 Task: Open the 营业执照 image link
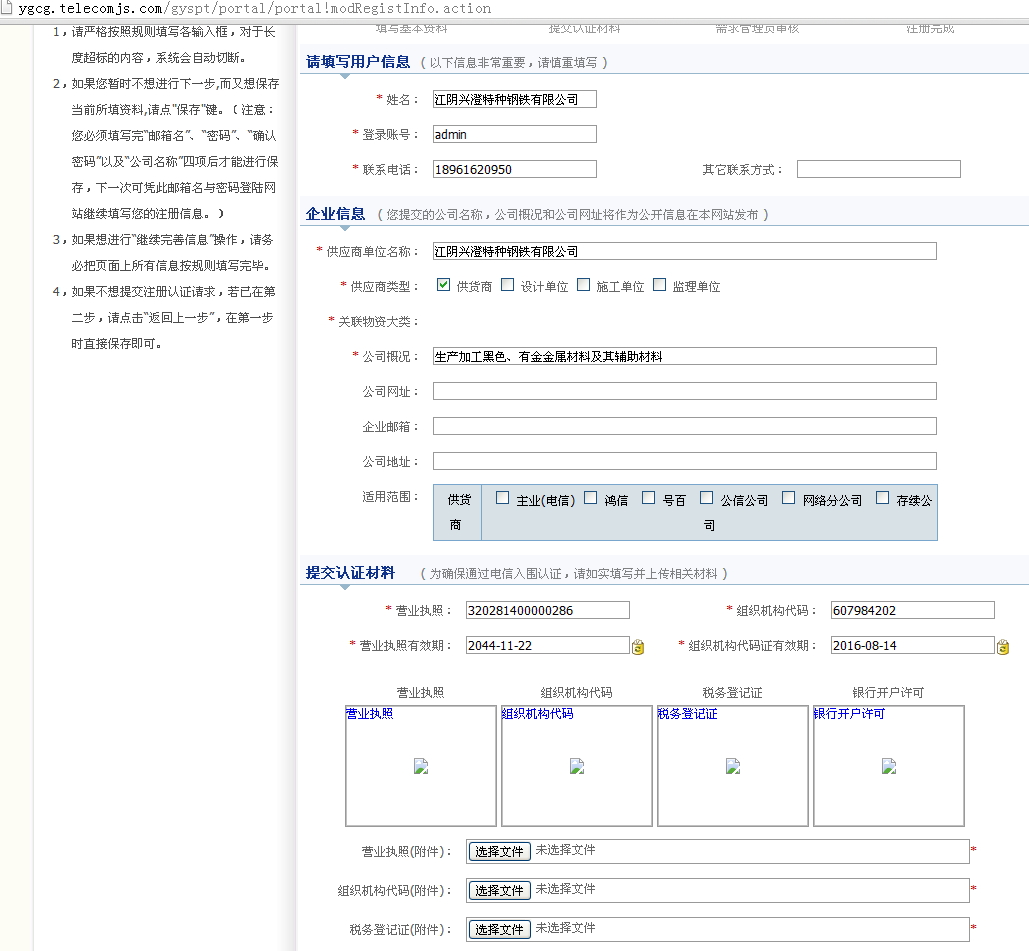[369, 713]
